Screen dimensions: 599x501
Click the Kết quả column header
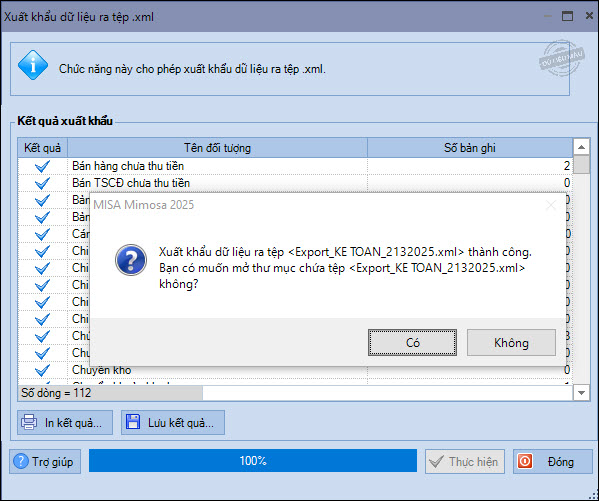pos(42,148)
